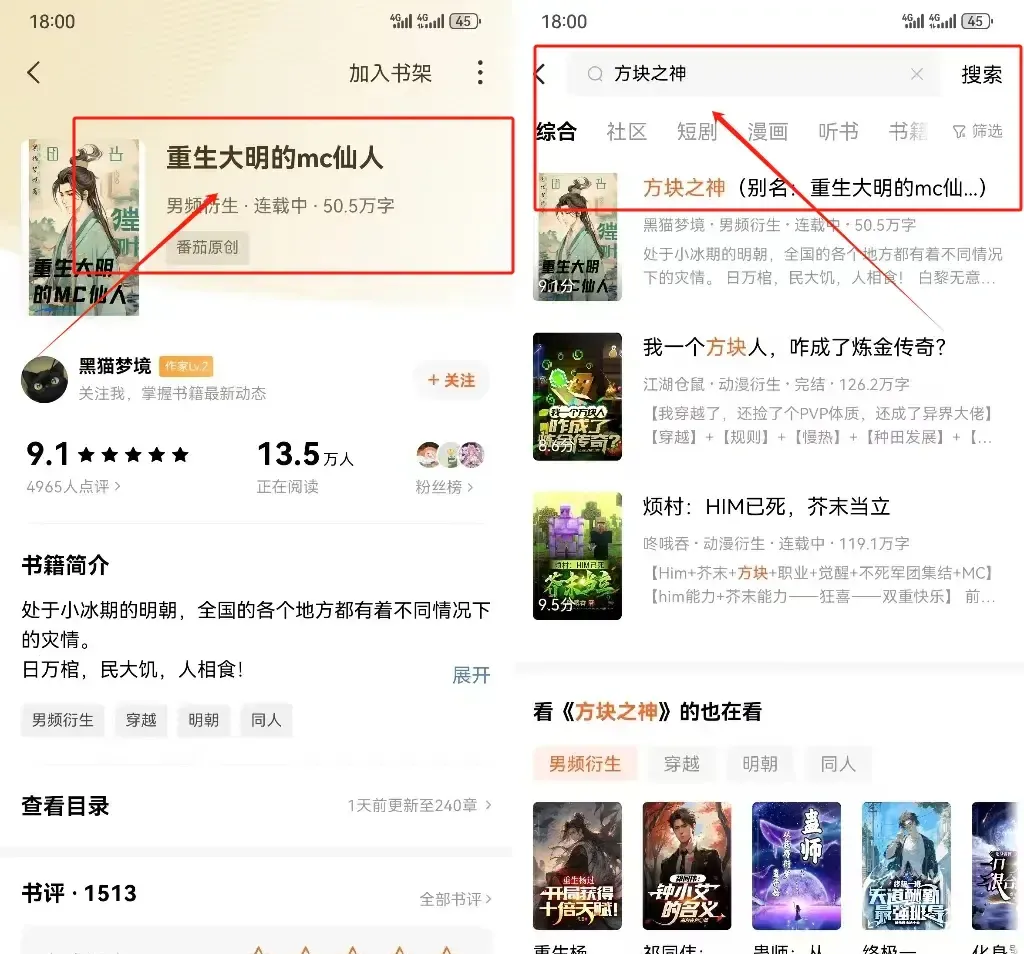Open the three-dot more options menu
This screenshot has width=1024, height=954.
(x=480, y=72)
